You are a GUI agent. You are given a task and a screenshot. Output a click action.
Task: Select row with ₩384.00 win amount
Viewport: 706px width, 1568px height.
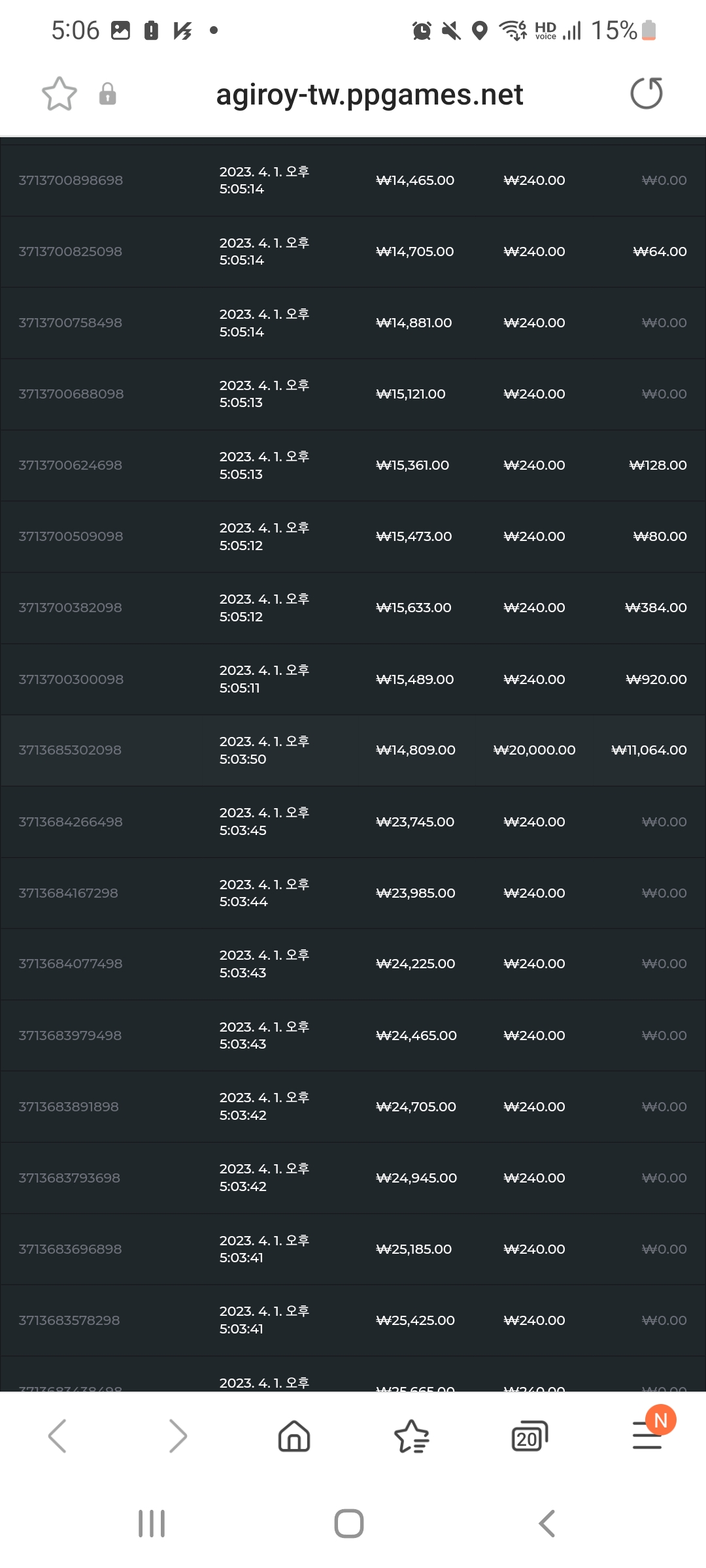353,608
